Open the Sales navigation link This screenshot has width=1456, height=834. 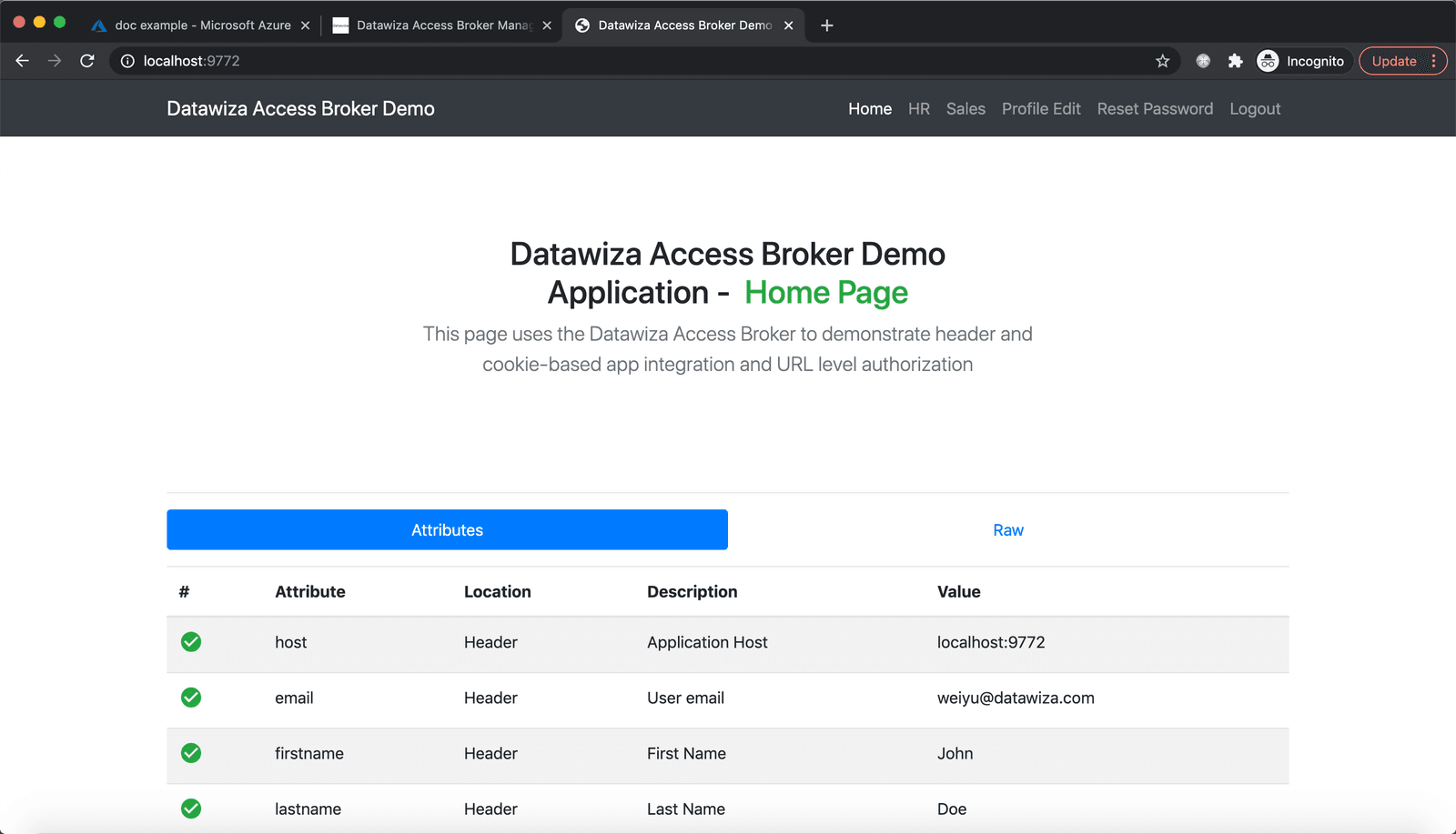pos(966,108)
